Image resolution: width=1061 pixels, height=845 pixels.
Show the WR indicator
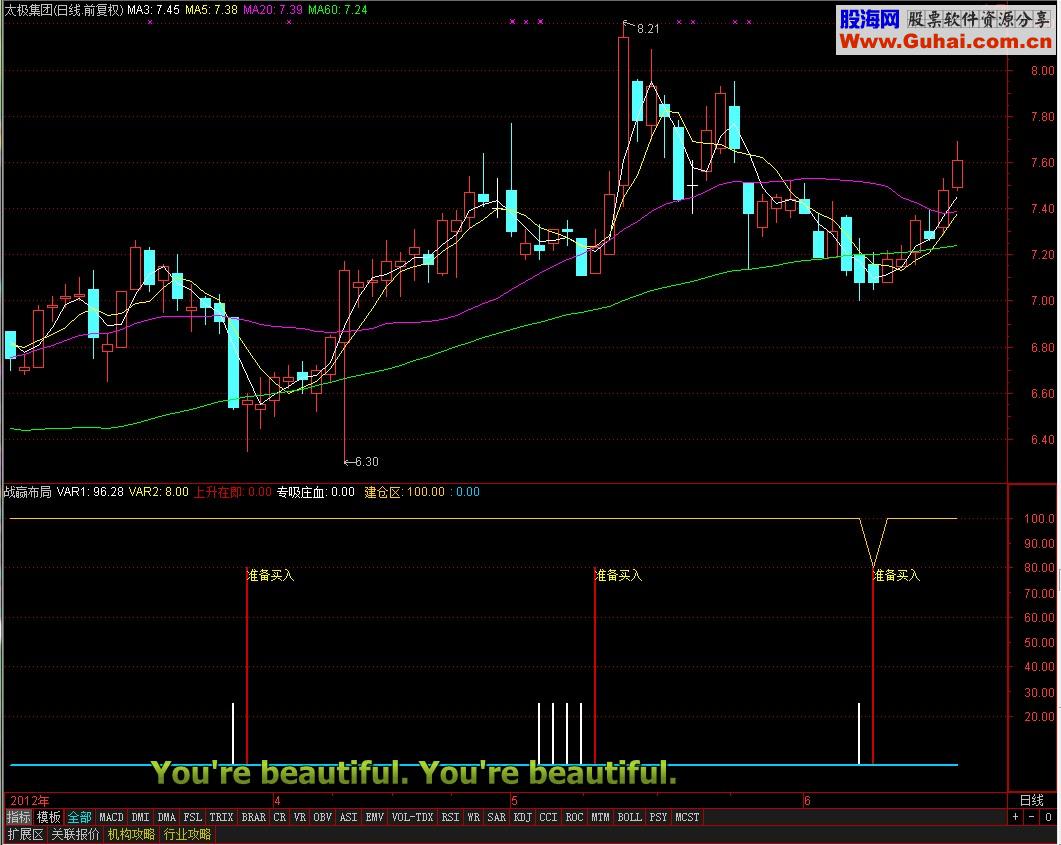[x=474, y=817]
